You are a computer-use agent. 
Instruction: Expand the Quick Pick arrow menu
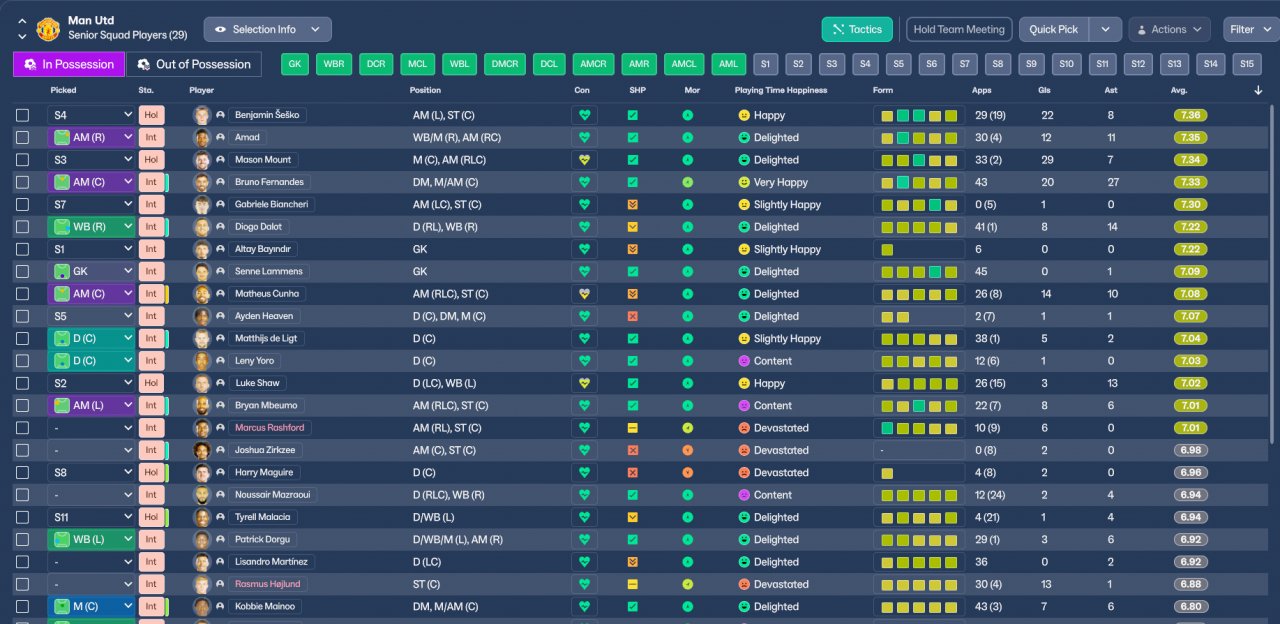tap(1105, 29)
